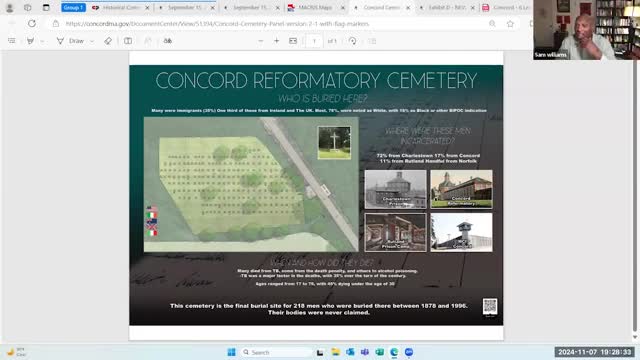Screen dimensions: 640x360
Task: Zoom in with the plus button
Action: [x=276, y=41]
